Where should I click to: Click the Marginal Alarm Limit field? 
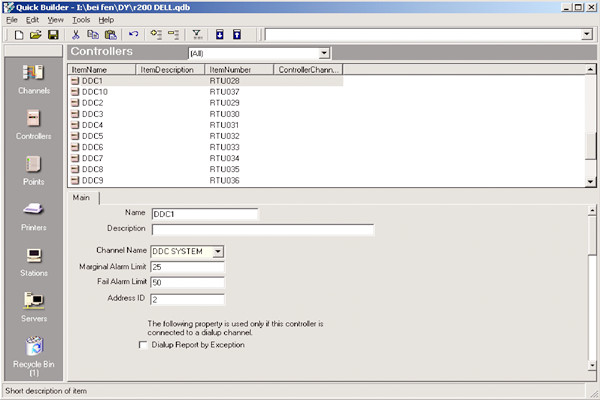(x=188, y=267)
